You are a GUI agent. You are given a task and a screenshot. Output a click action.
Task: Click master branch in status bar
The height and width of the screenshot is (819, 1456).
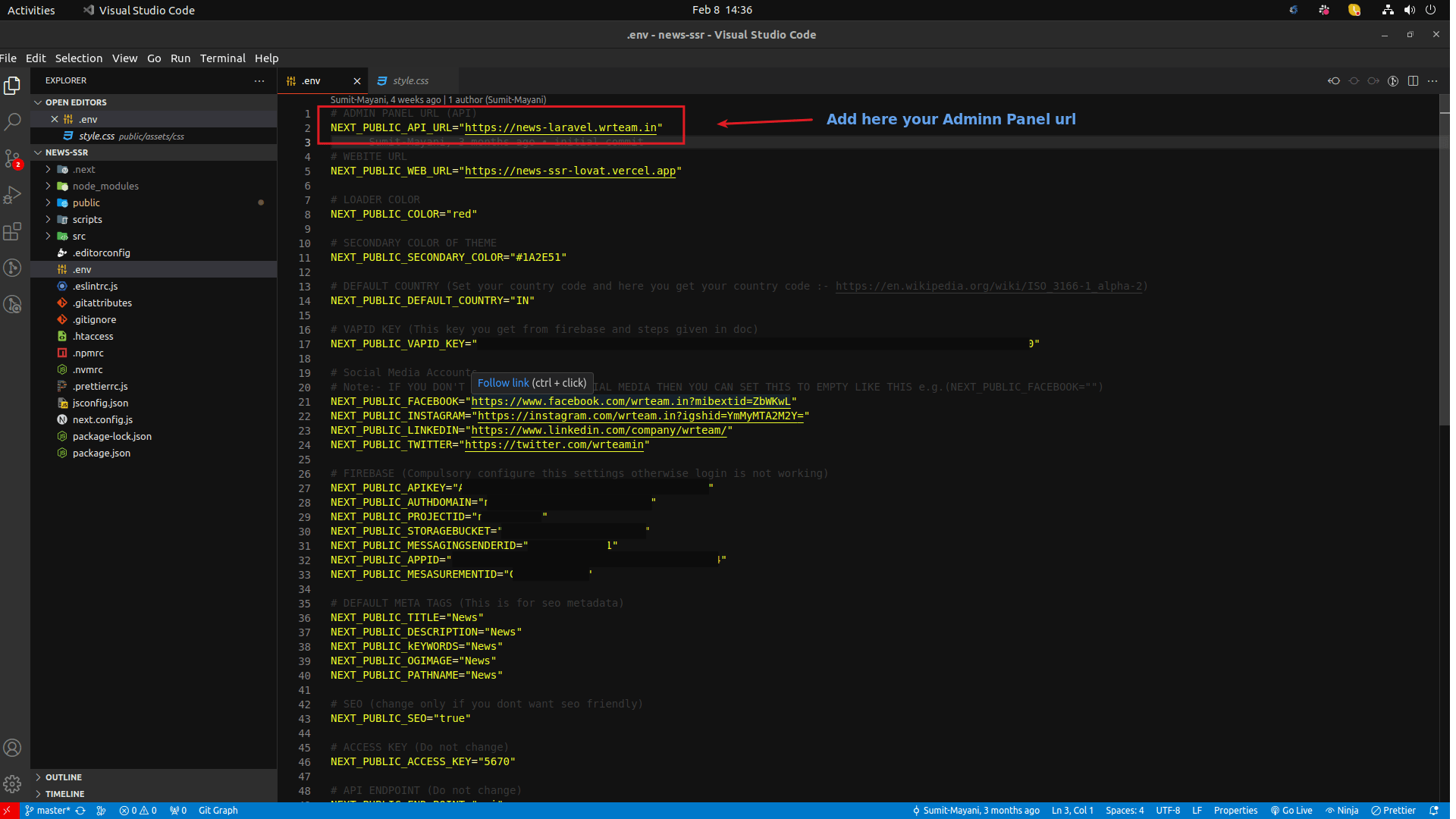pyautogui.click(x=52, y=811)
